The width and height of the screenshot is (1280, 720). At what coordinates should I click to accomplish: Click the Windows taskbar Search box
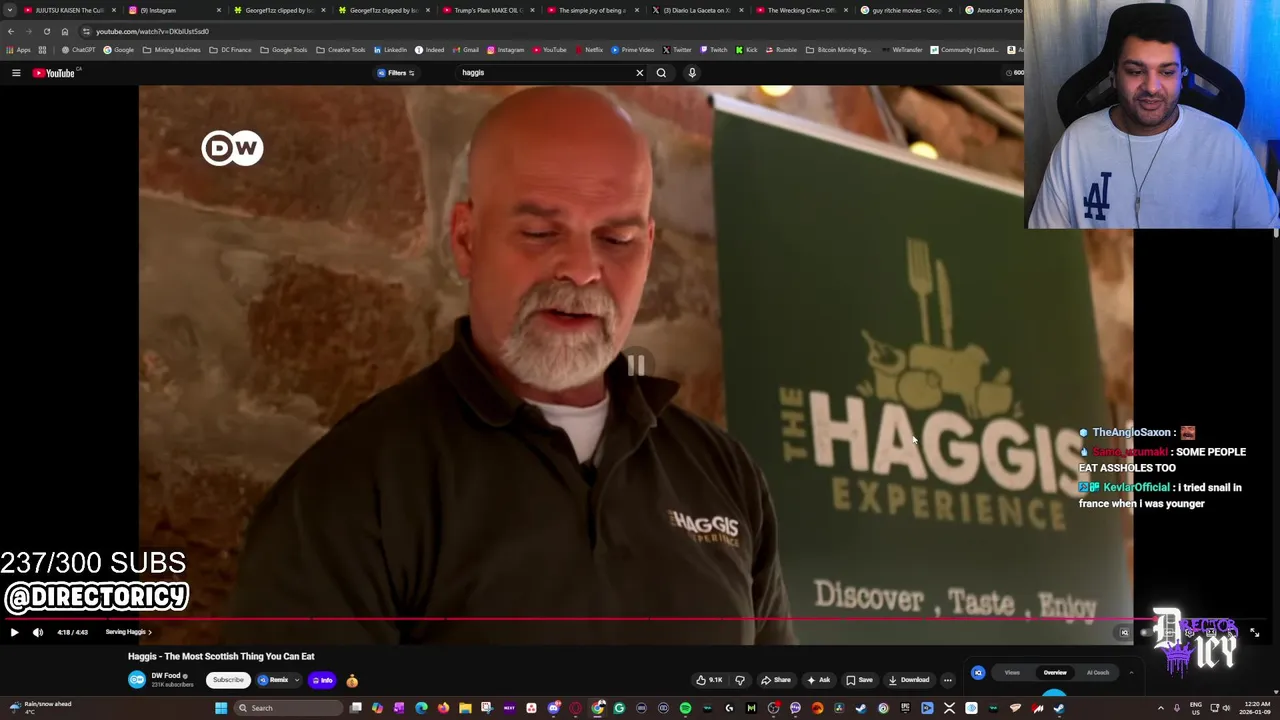point(288,708)
